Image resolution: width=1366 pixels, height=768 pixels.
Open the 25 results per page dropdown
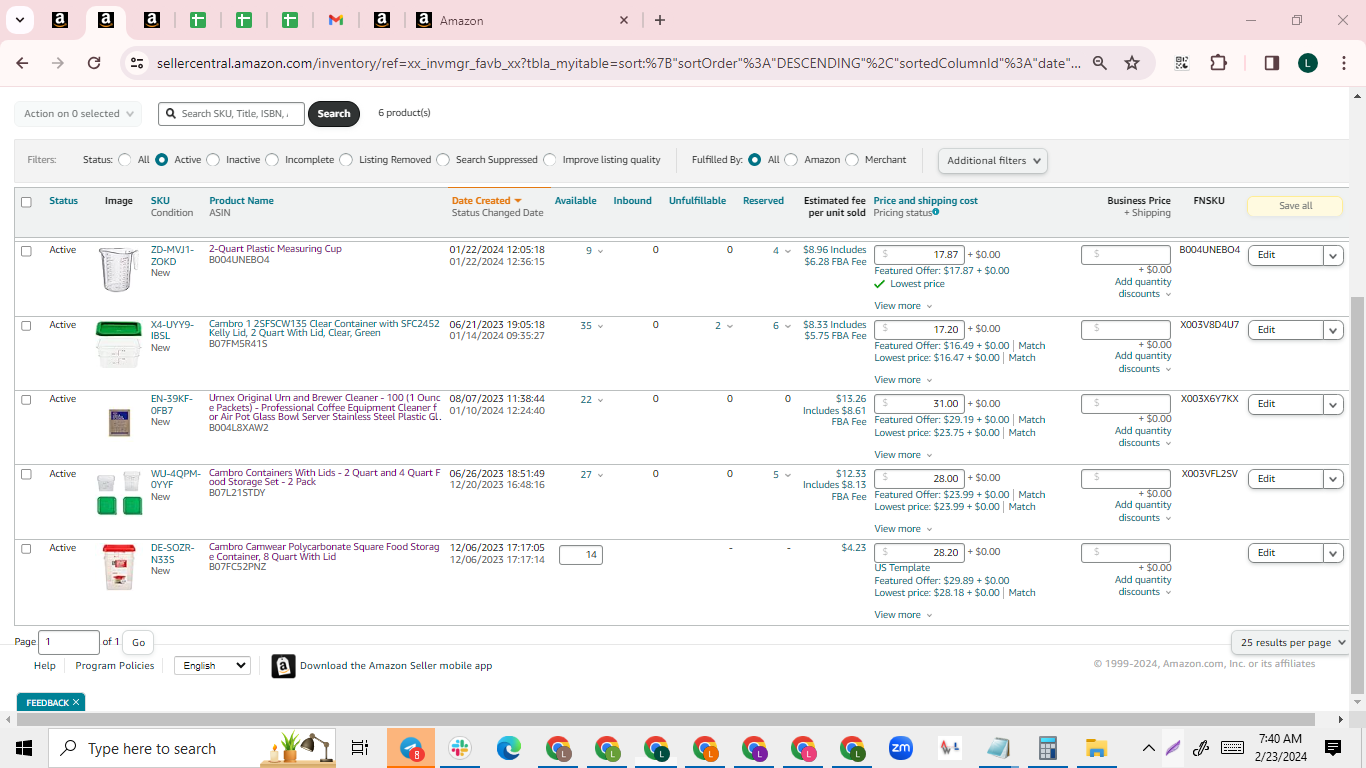(x=1293, y=642)
